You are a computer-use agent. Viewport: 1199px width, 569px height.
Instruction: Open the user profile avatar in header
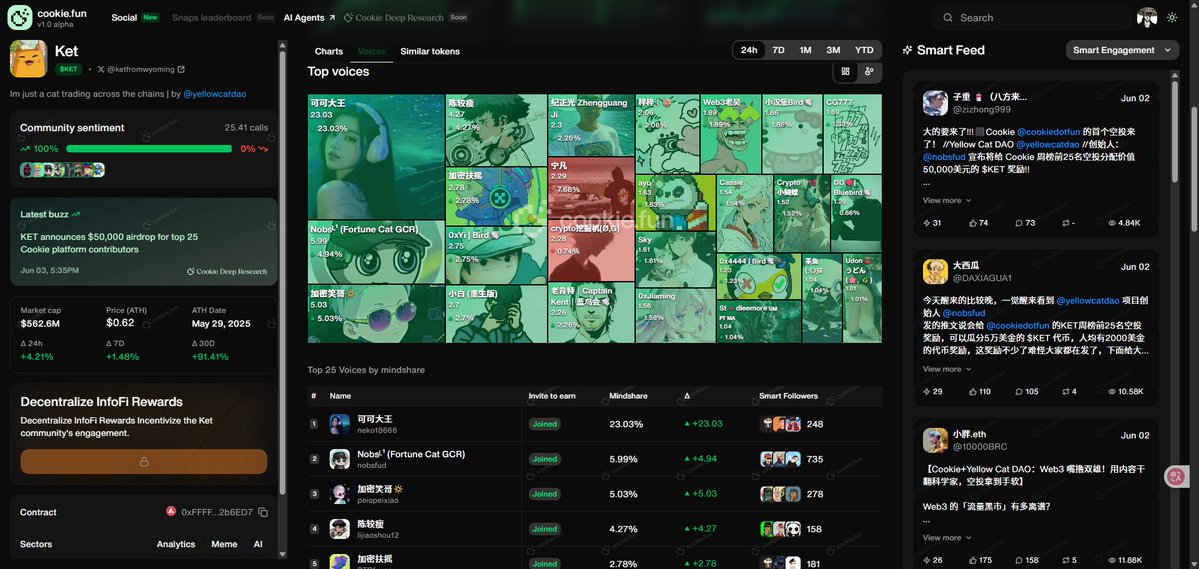click(x=1147, y=18)
